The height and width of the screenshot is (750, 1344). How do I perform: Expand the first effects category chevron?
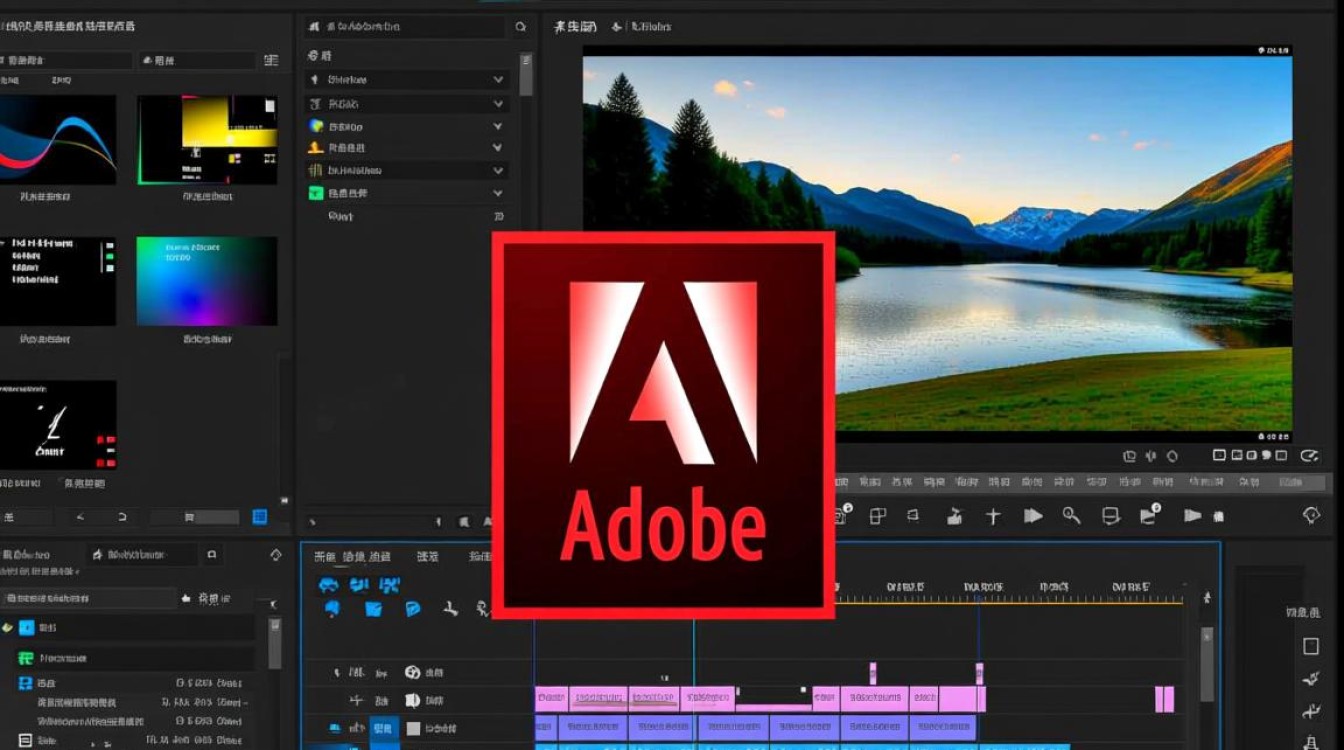click(498, 80)
